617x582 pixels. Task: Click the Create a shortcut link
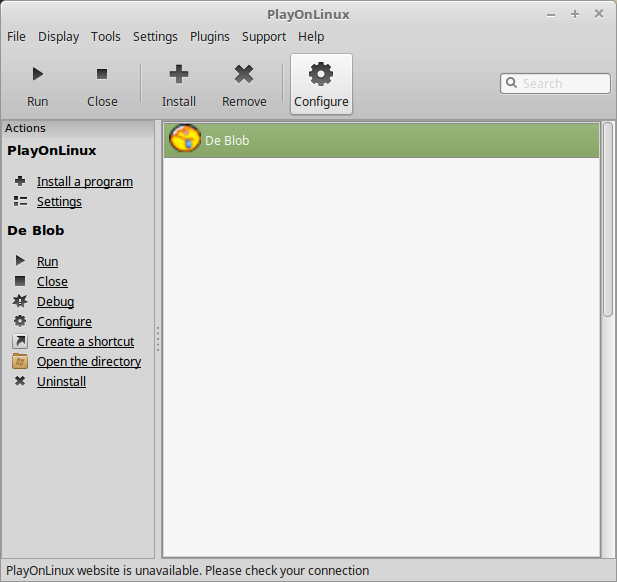click(85, 342)
